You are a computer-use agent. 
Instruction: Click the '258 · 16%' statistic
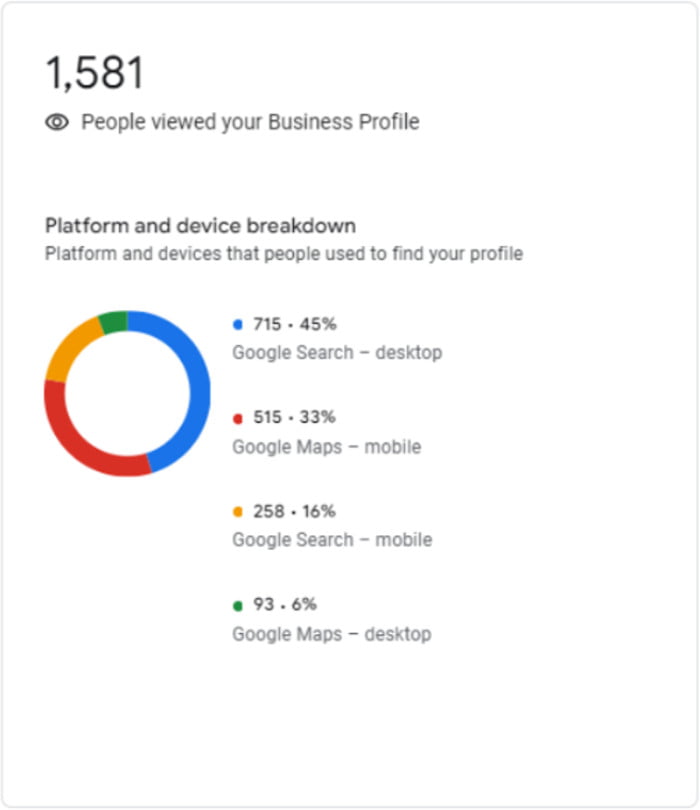click(x=294, y=512)
